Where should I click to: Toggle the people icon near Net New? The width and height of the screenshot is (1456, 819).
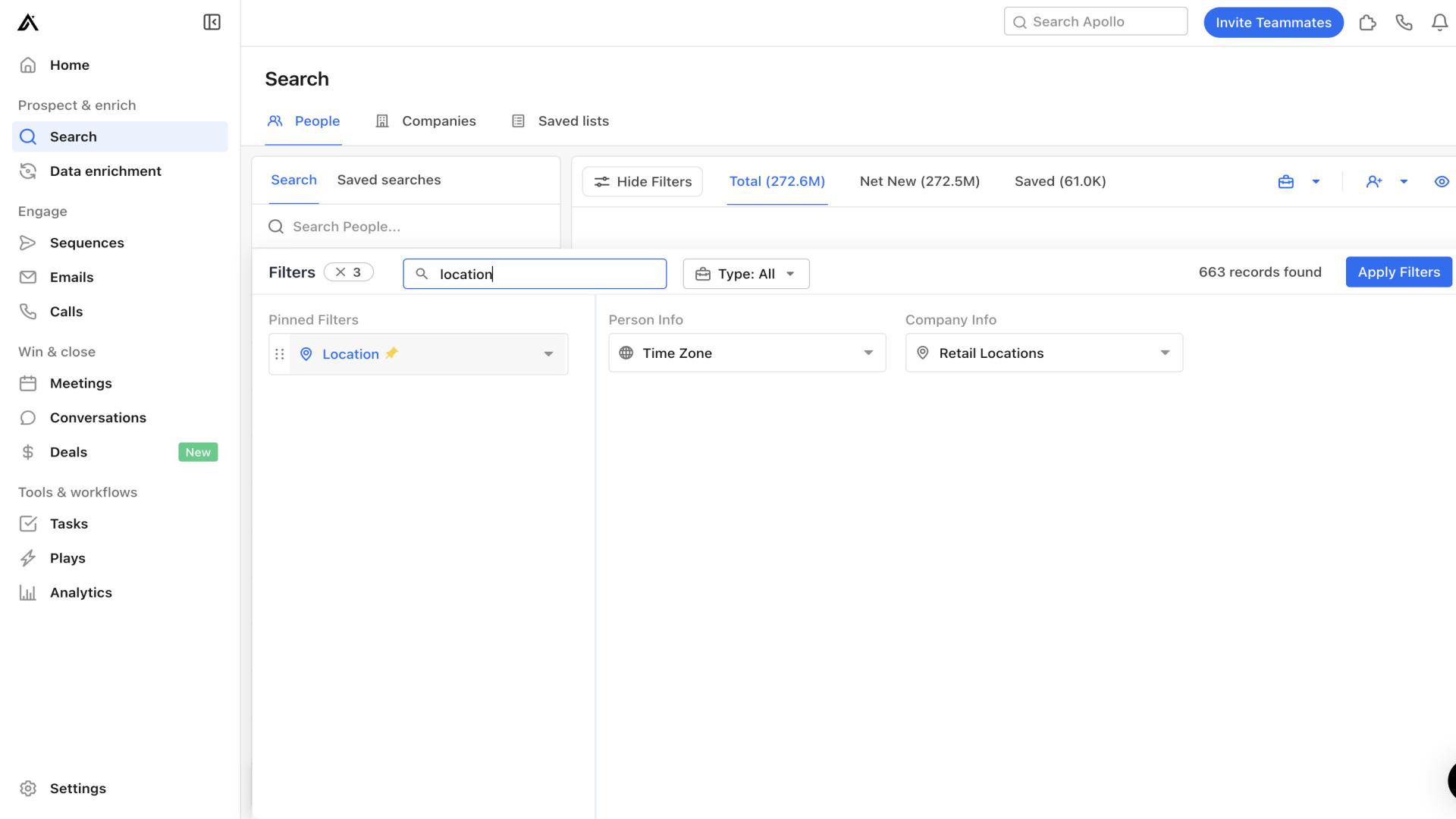[1374, 181]
